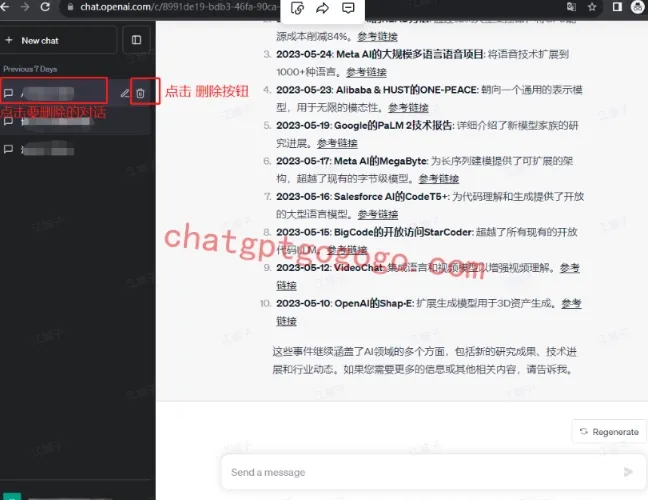Click chat bubble icon of third conversation
This screenshot has width=648, height=500.
click(8, 149)
